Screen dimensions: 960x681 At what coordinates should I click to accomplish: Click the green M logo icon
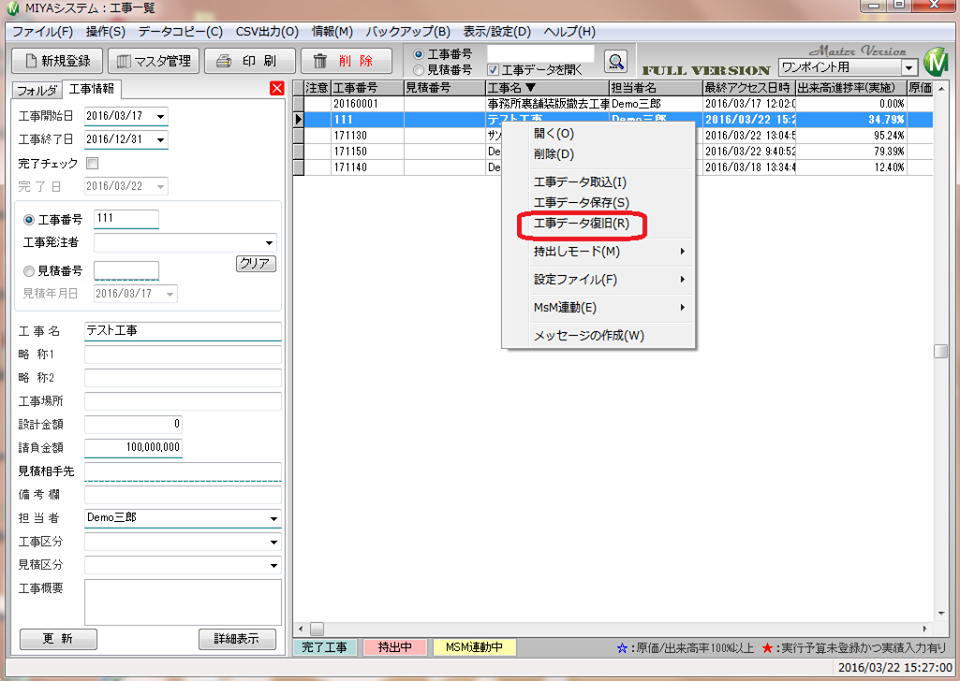pos(935,61)
